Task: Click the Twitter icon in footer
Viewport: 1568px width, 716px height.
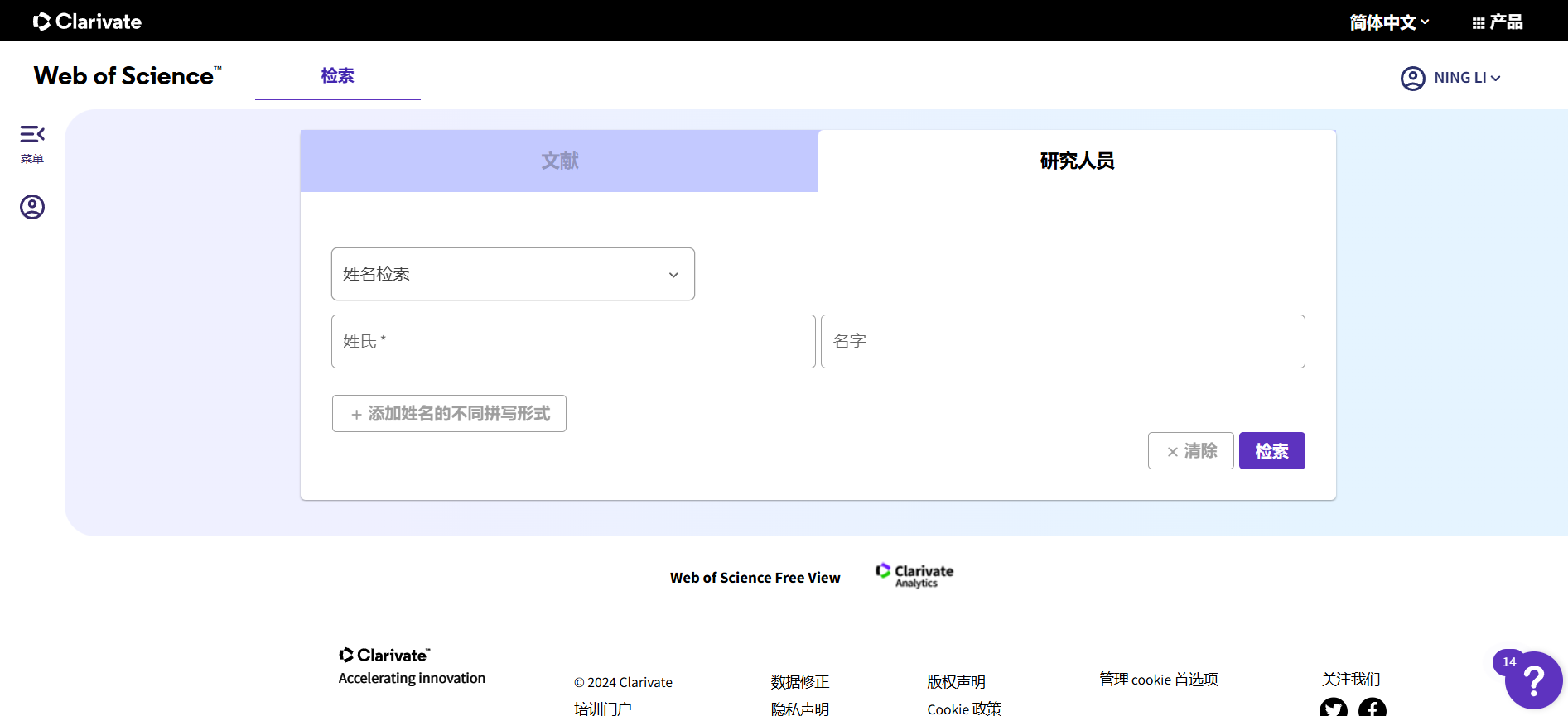Action: (1334, 708)
